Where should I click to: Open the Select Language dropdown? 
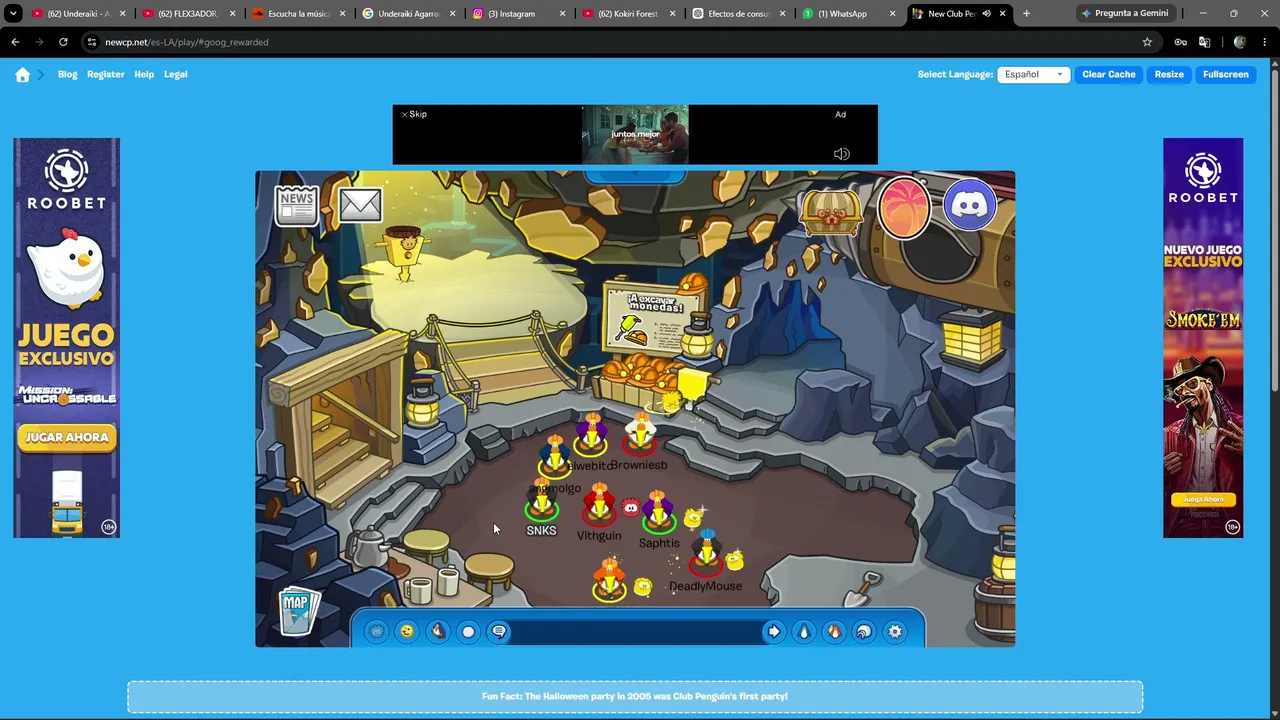1034,75
